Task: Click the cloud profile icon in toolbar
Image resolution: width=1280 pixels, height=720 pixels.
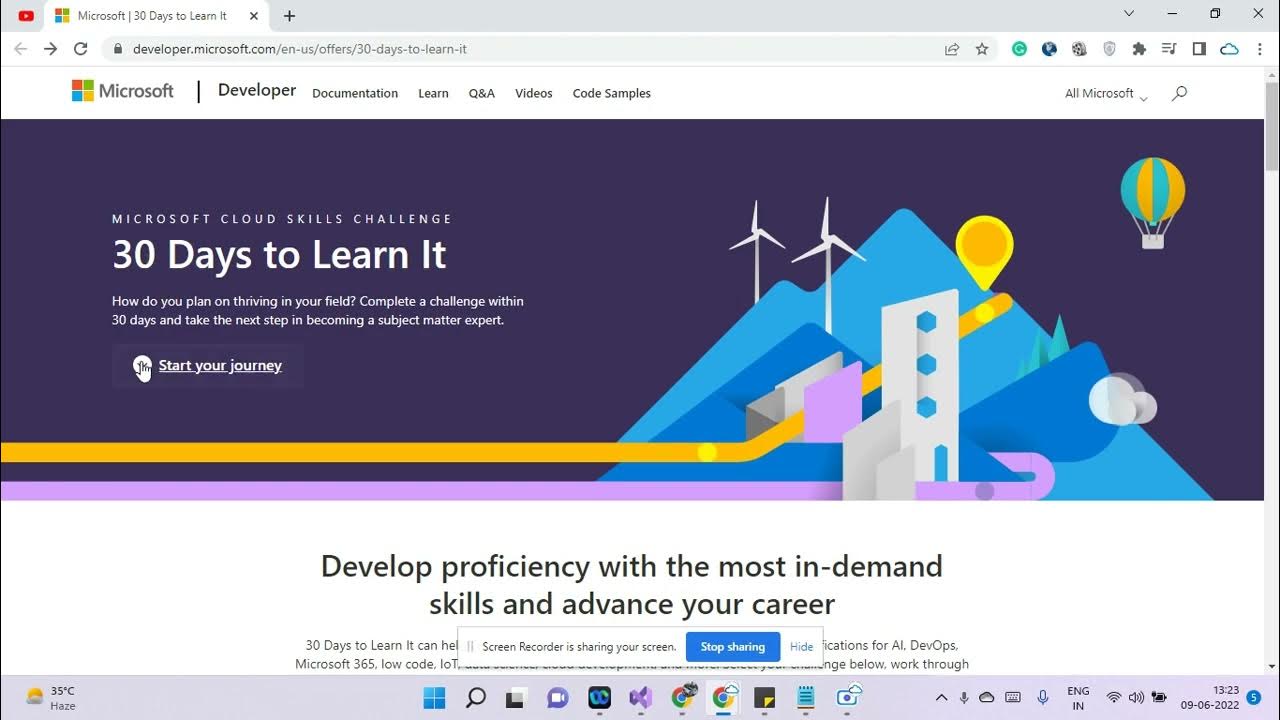Action: [1230, 49]
